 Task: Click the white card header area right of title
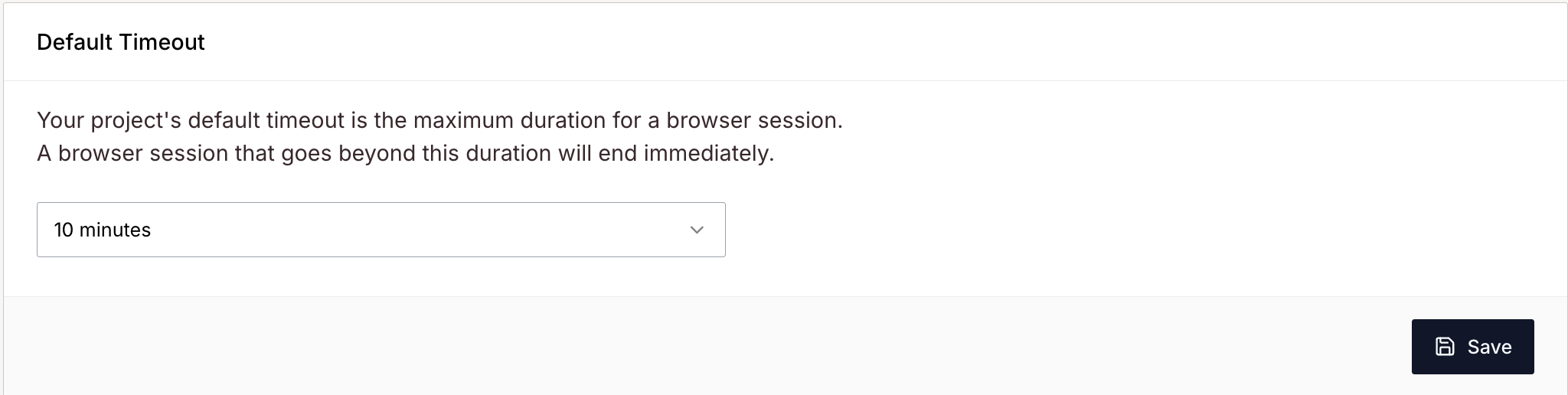tap(880, 42)
